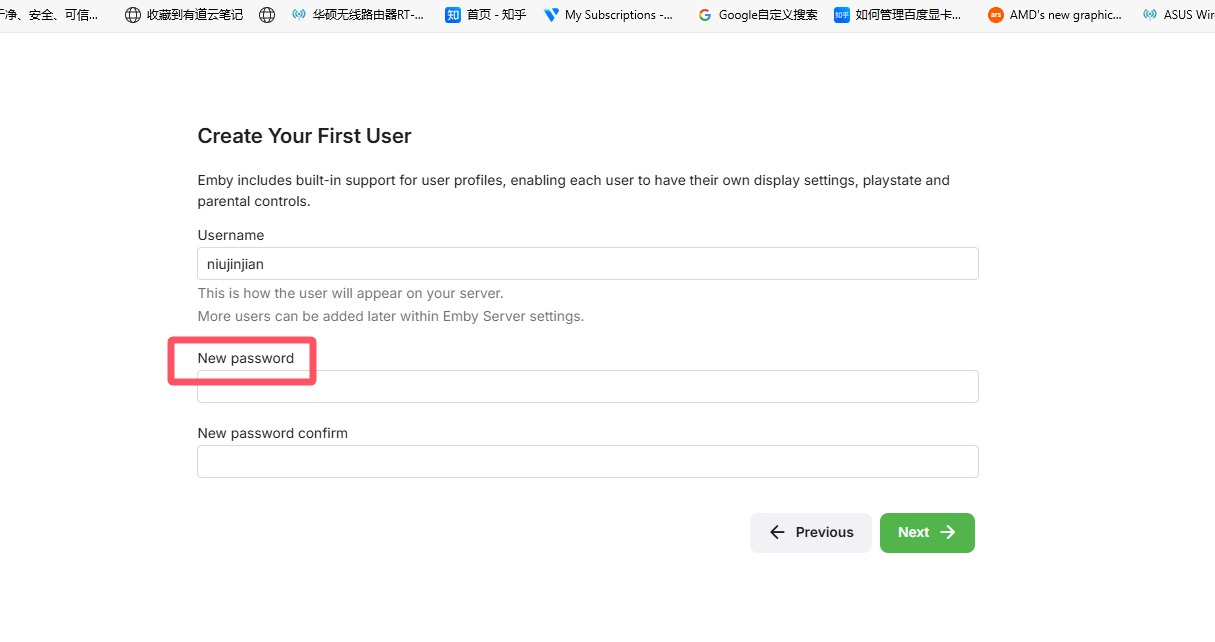Open the 首页 - 知乎 bookmark
Image resolution: width=1215 pixels, height=642 pixels.
click(x=485, y=15)
